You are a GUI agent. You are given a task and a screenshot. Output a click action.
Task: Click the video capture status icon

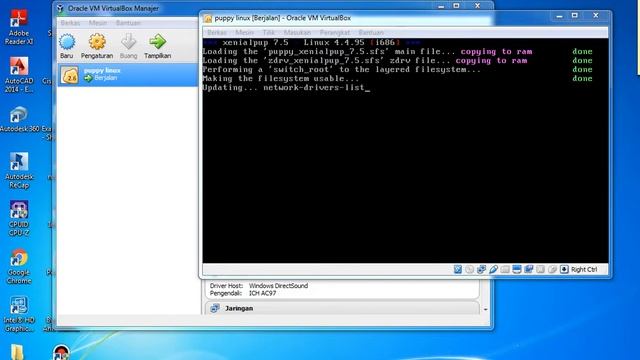coord(529,269)
